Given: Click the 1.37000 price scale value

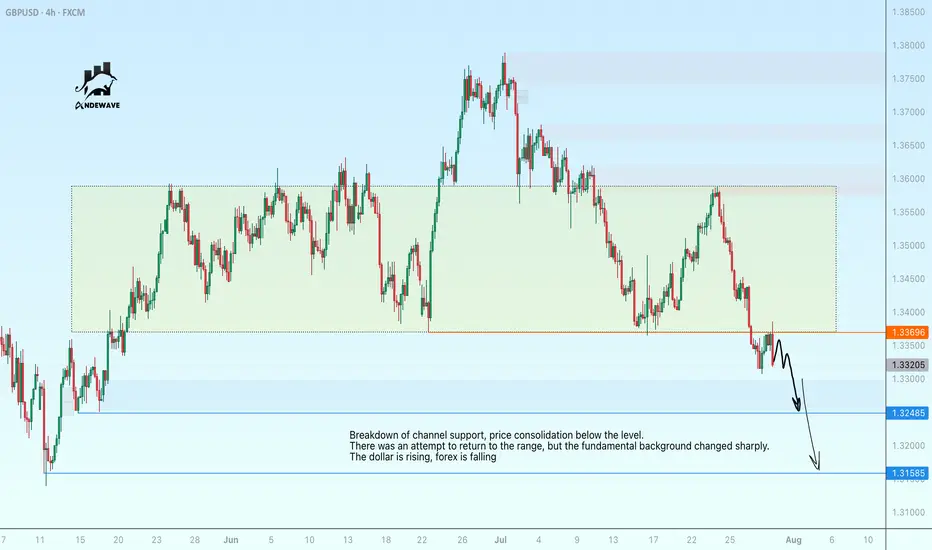Looking at the screenshot, I should (908, 112).
